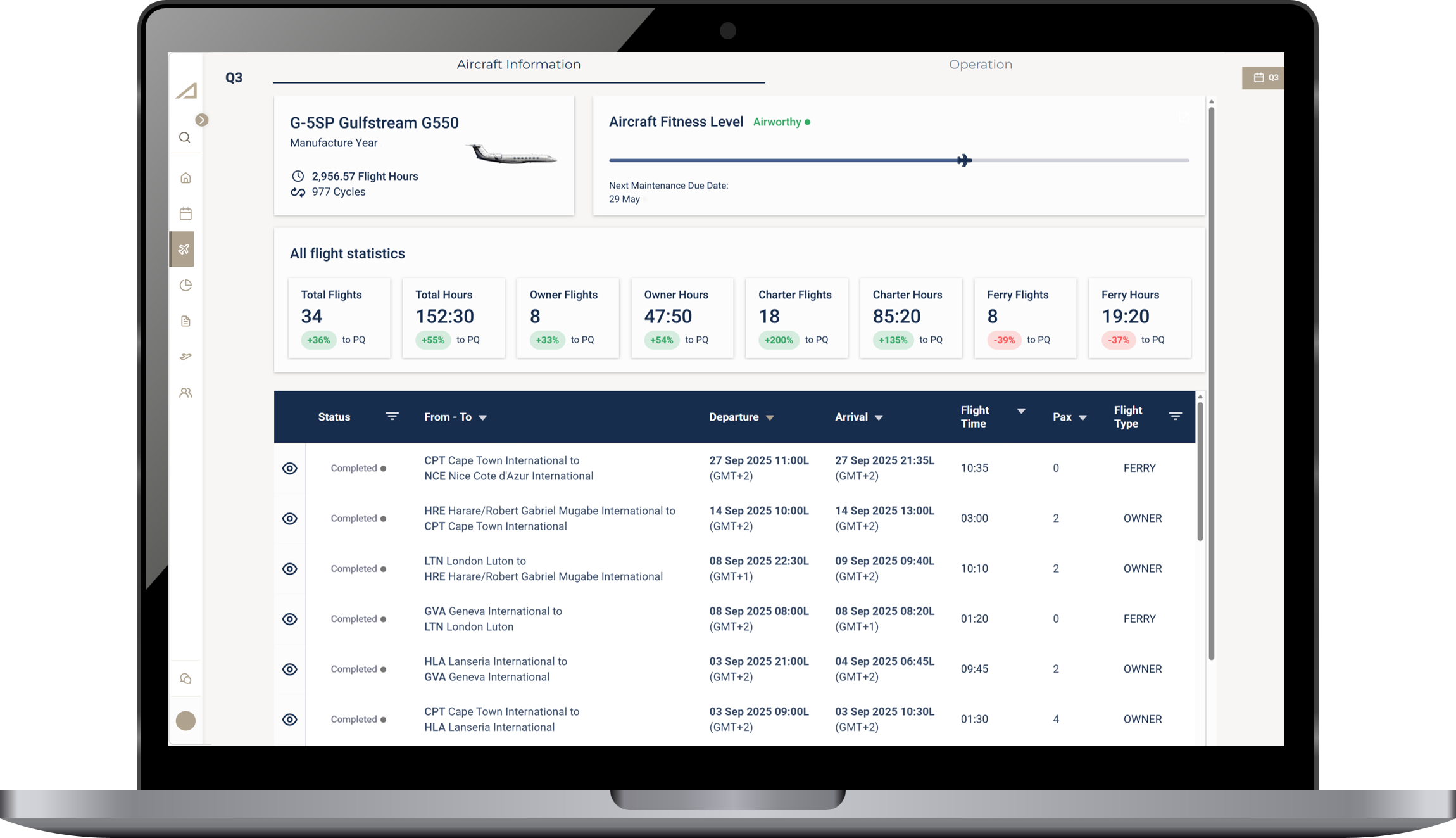The image size is (1456, 838).
Task: Toggle the eye icon on the GVA to LTN ferry
Action: click(289, 619)
